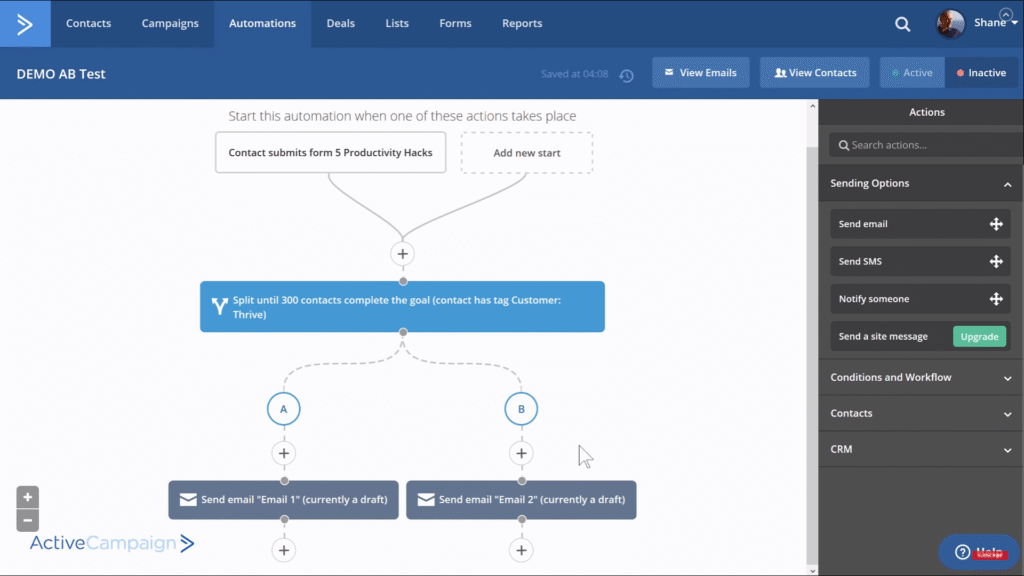The width and height of the screenshot is (1024, 576).
Task: Click Upgrade next to Send a site message
Action: pyautogui.click(x=979, y=336)
